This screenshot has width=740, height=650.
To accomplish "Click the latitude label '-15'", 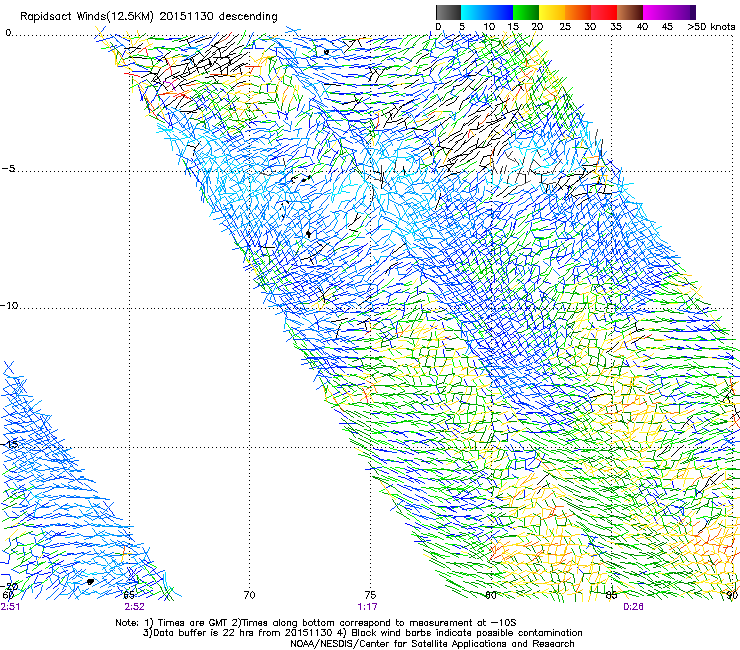I will coord(9,444).
